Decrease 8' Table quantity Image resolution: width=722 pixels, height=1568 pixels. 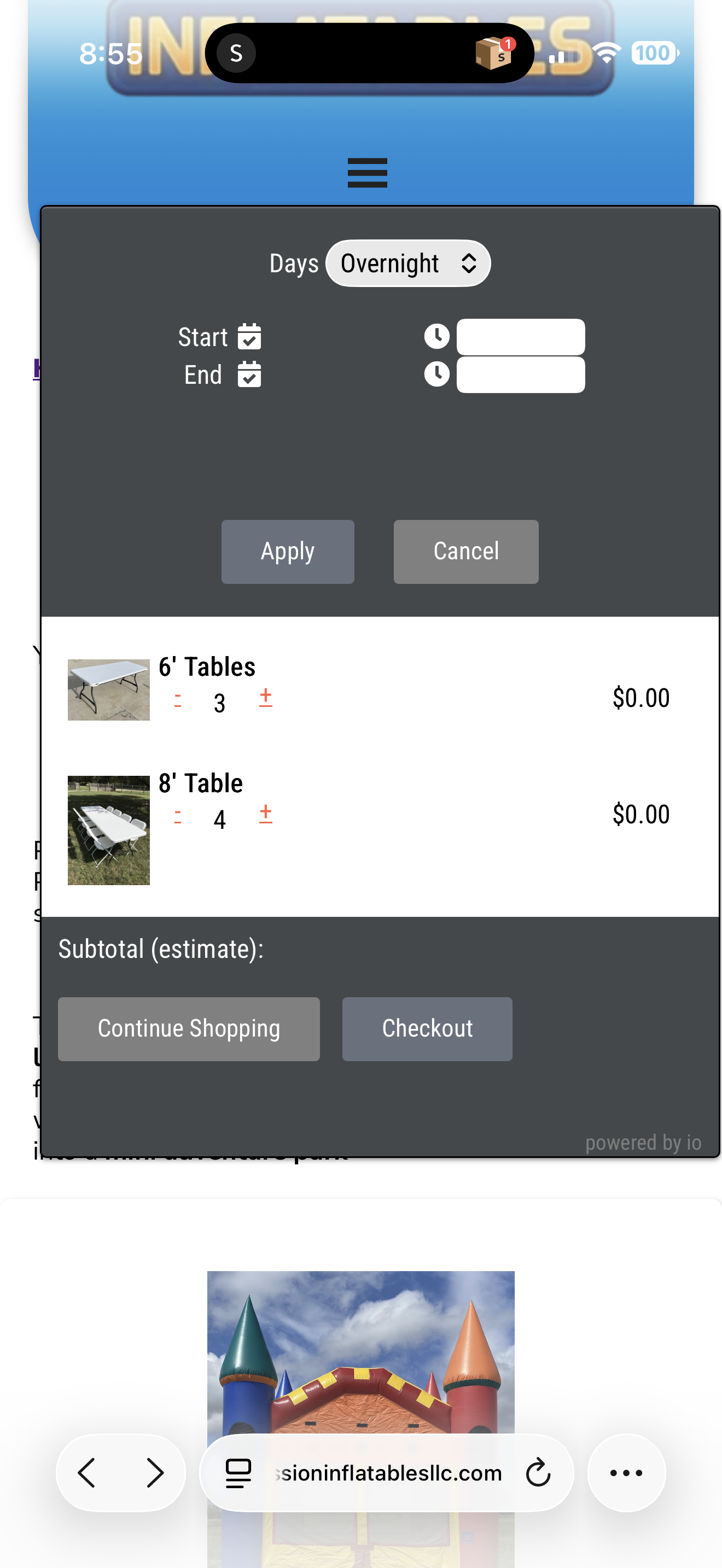click(x=178, y=816)
